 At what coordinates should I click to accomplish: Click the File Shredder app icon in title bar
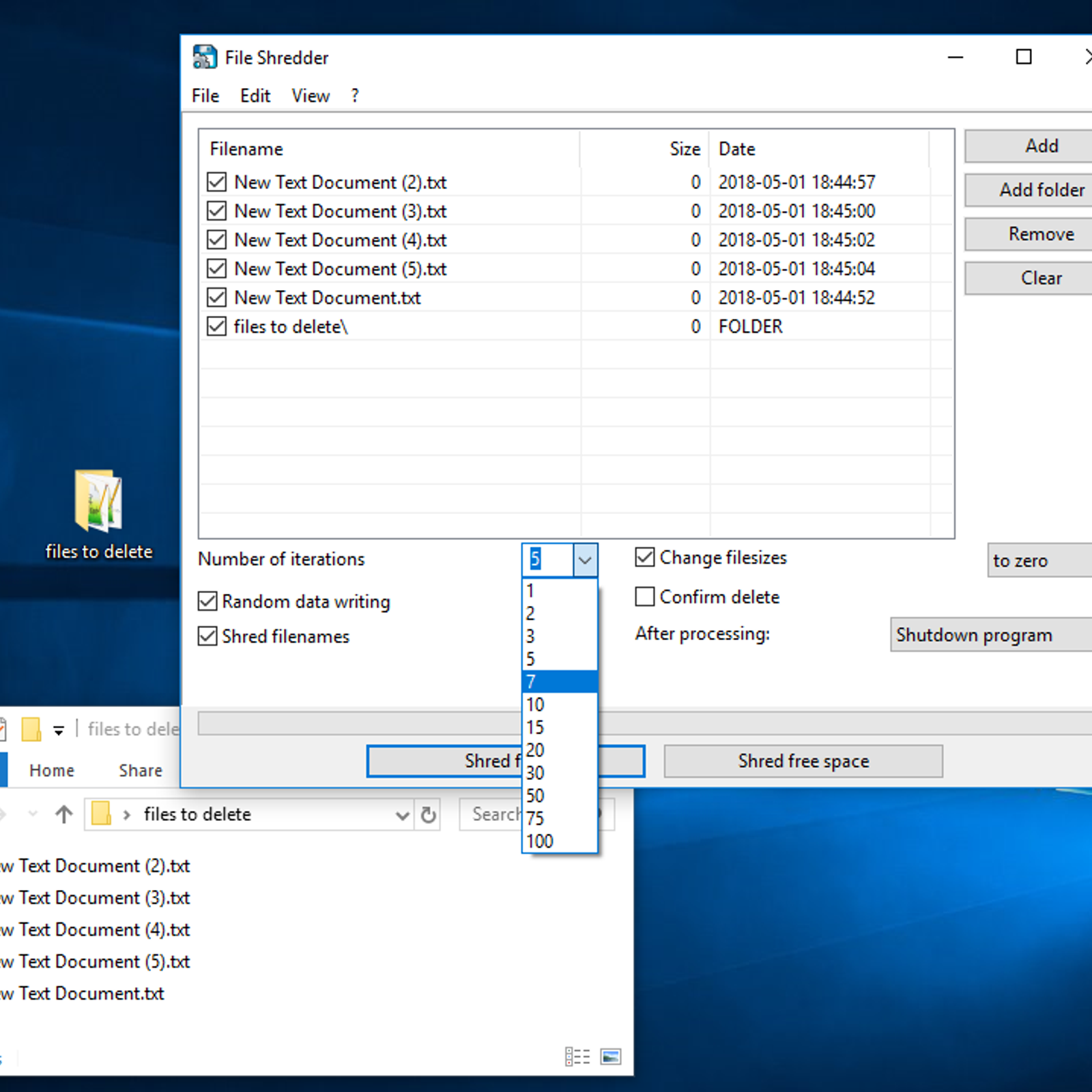click(205, 57)
